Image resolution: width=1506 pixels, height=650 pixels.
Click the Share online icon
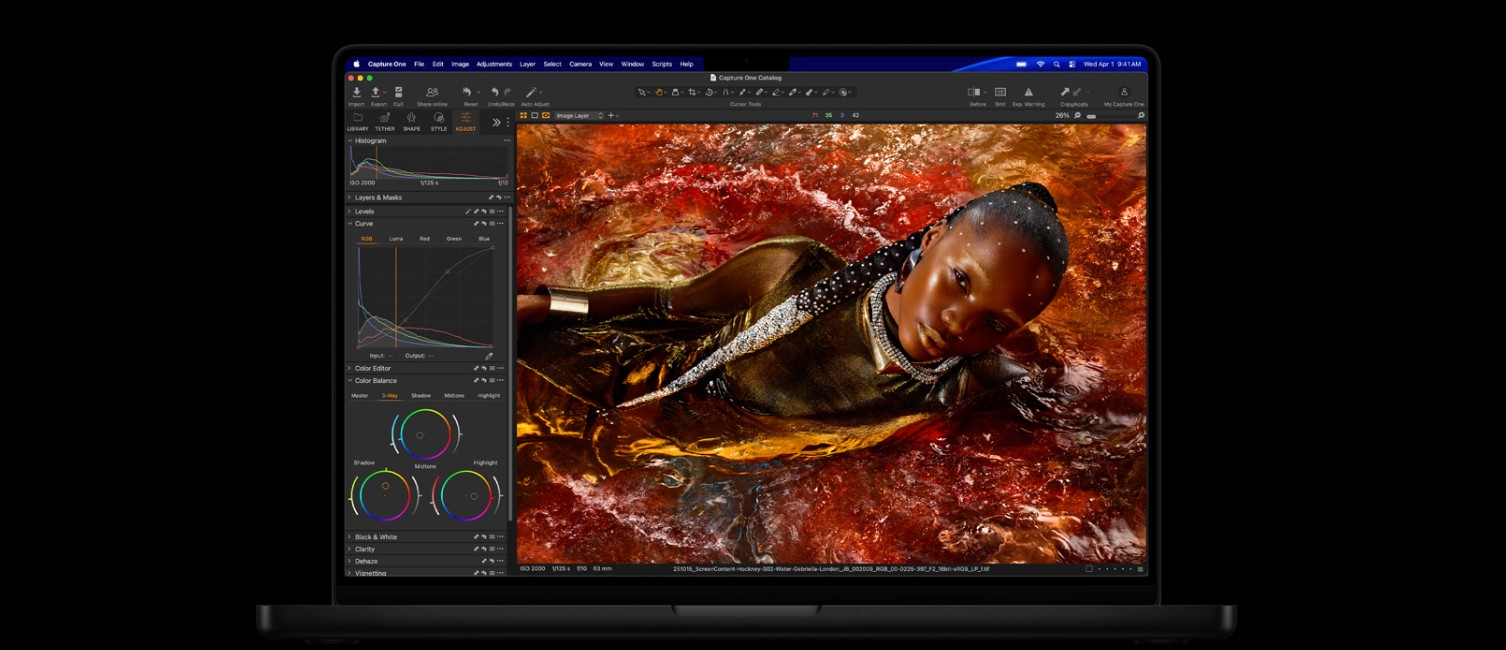coord(432,93)
